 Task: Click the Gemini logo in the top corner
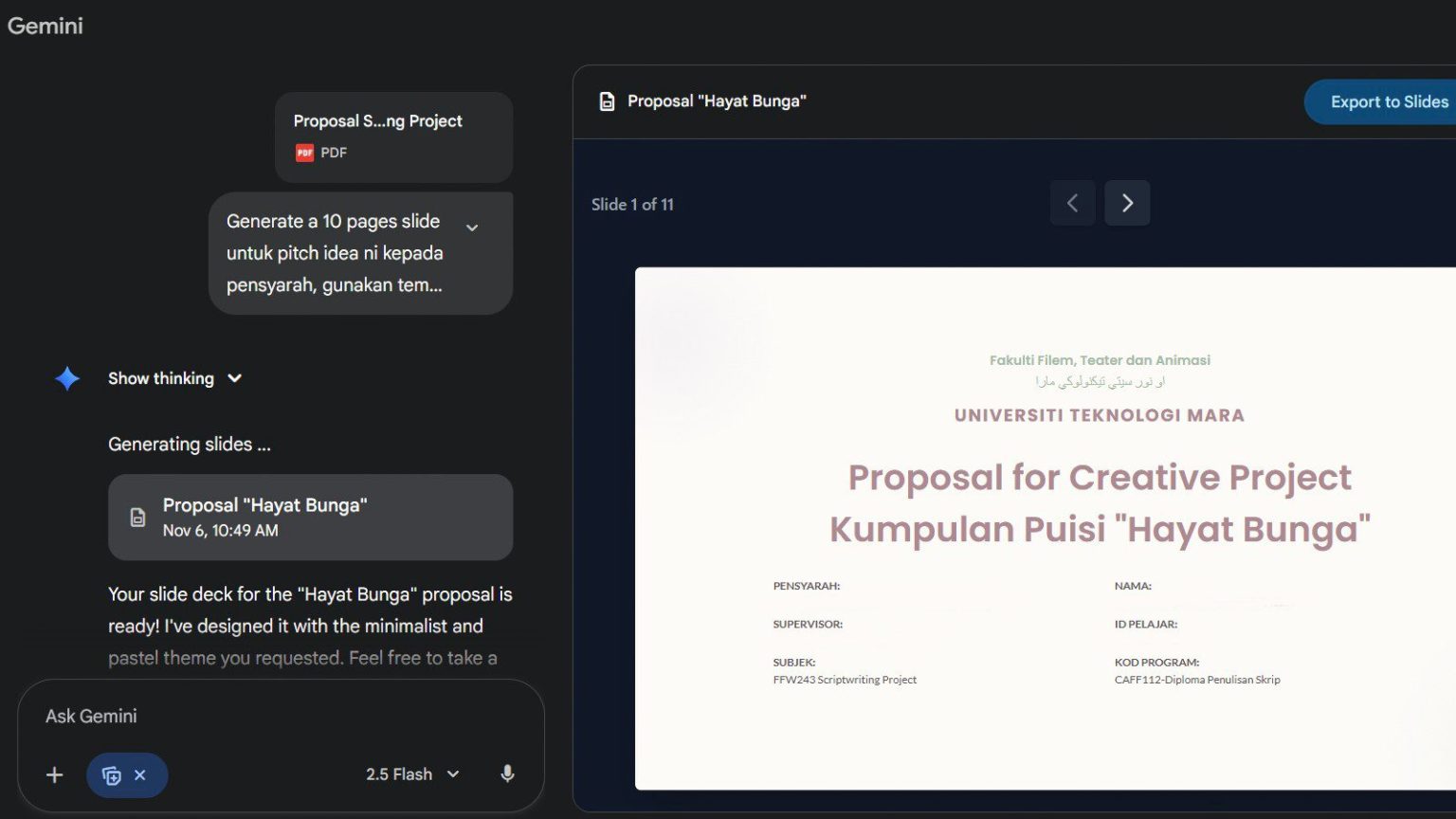(45, 27)
